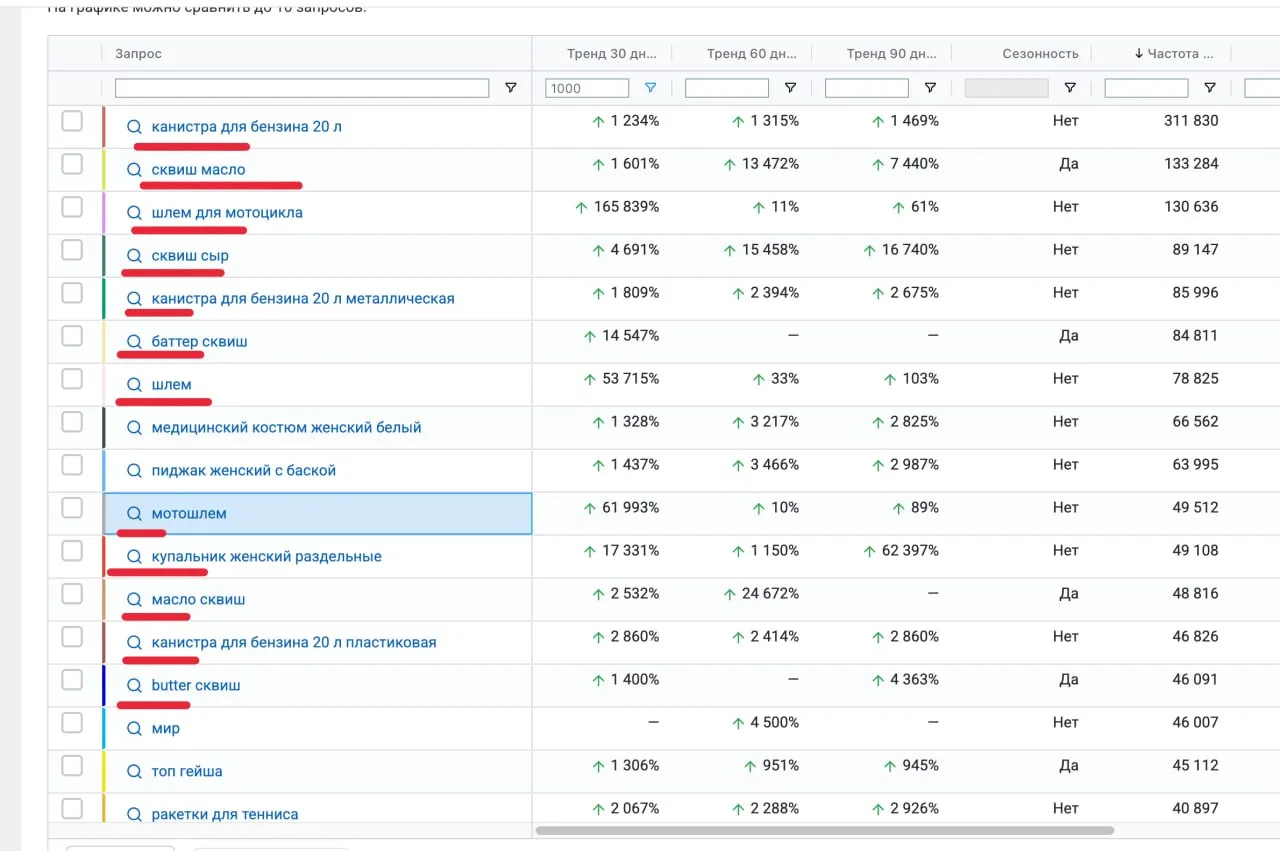Tick the checkbox for «канистра для бензина 20 л»
The image size is (1280, 851).
(x=72, y=121)
